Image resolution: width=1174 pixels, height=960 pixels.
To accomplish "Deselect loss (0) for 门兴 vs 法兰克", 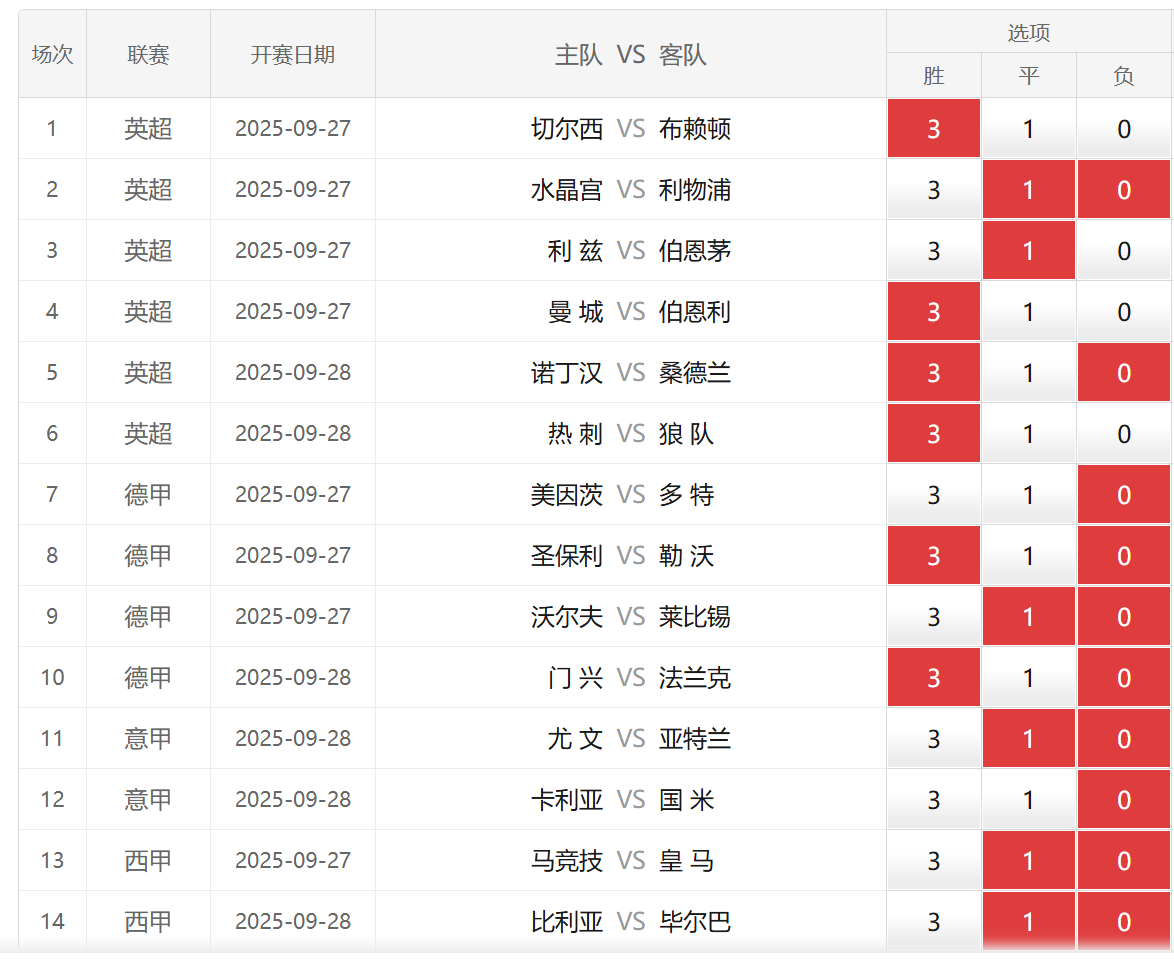I will pos(1123,678).
